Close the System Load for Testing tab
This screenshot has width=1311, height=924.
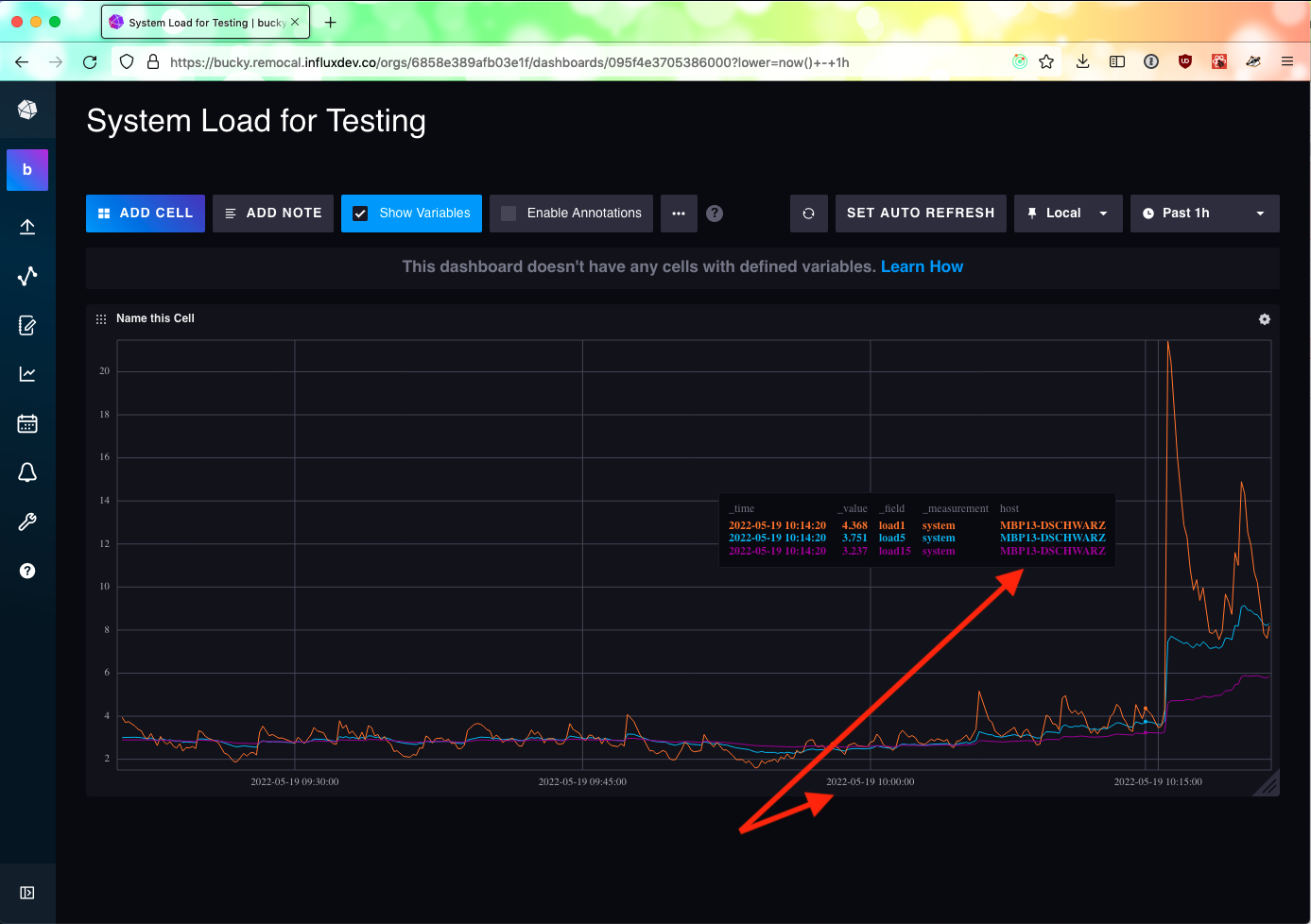pos(295,22)
